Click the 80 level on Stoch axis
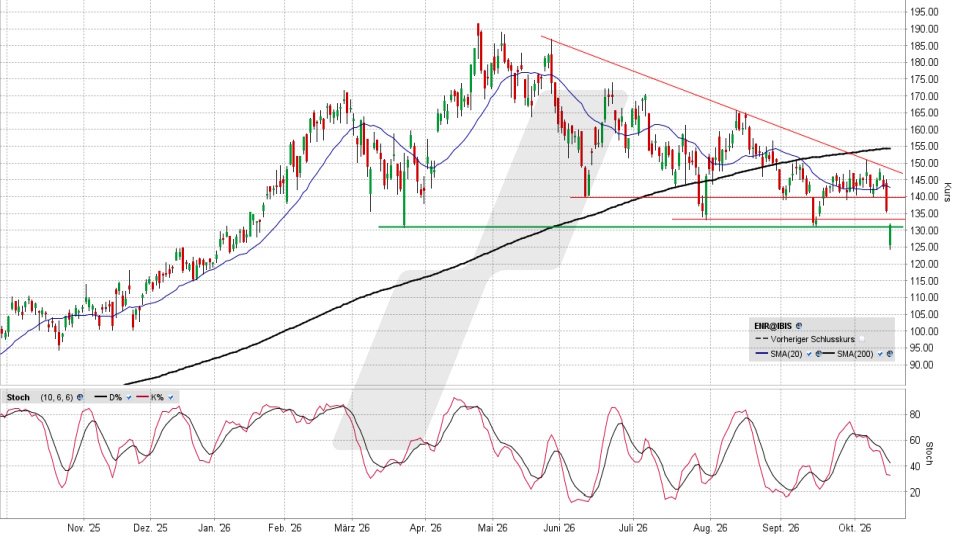Image resolution: width=960 pixels, height=540 pixels. pyautogui.click(x=915, y=414)
